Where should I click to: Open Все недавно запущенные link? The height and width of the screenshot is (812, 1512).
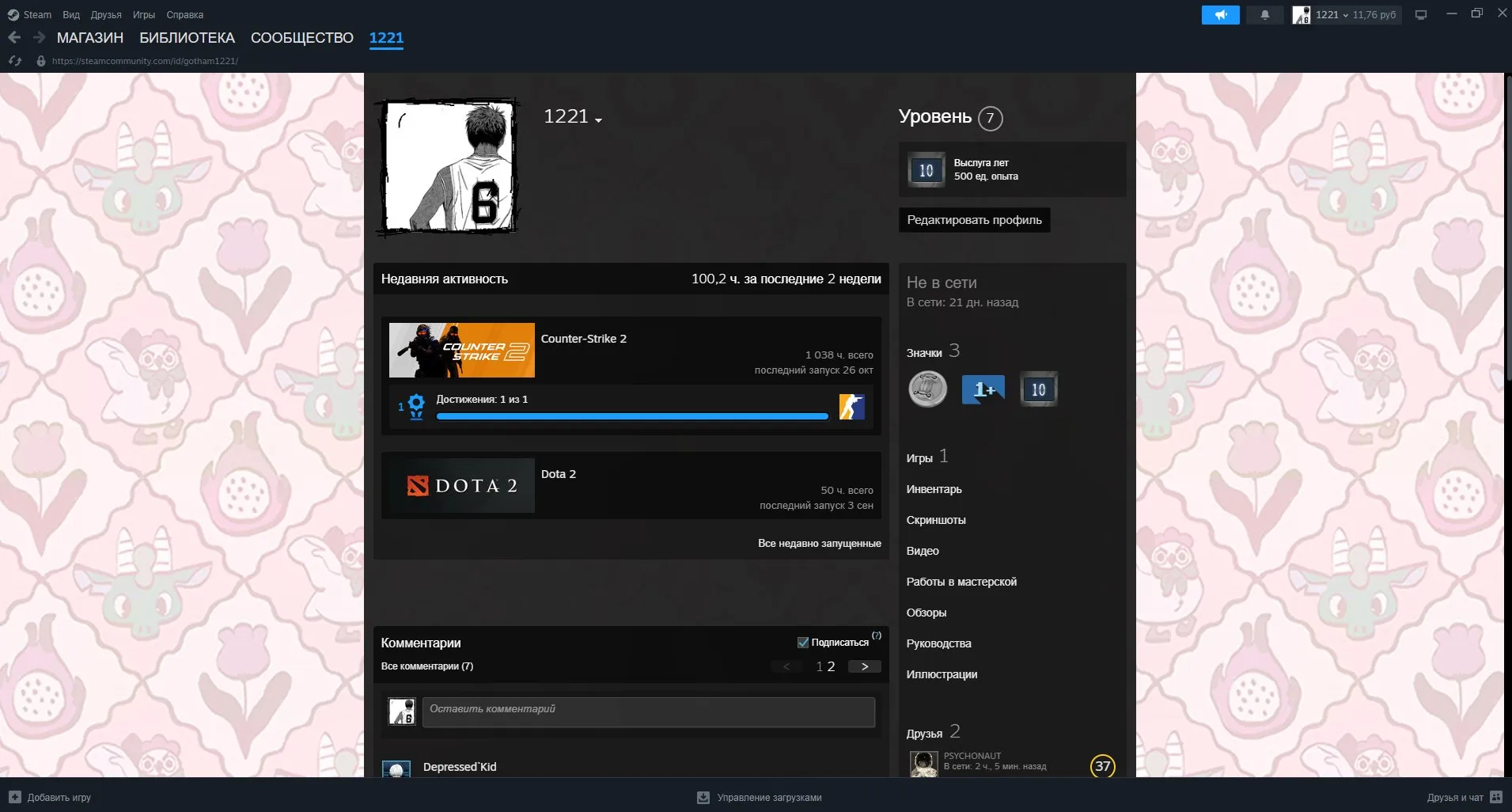[820, 543]
